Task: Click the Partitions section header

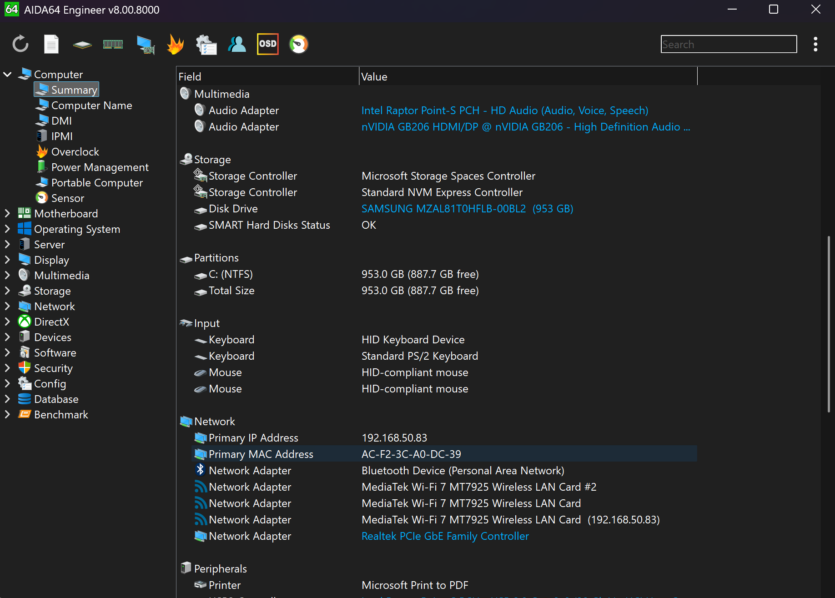Action: 216,258
